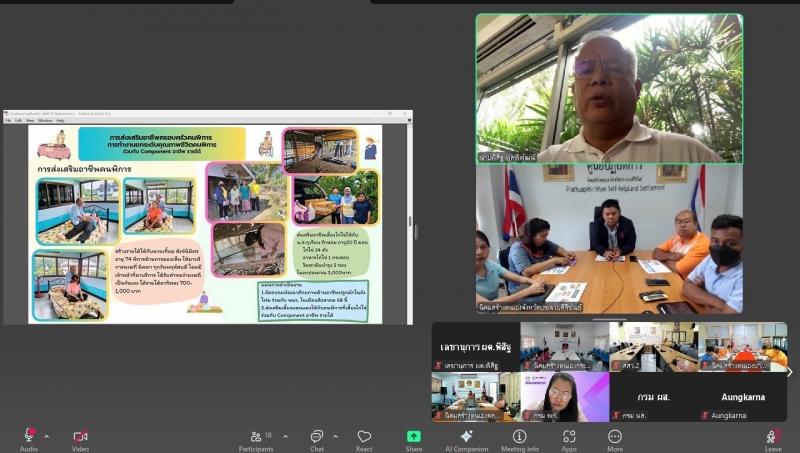Viewport: 800px width, 453px height.
Task: Open Help menu in shared Acrobat window
Action: click(x=60, y=120)
